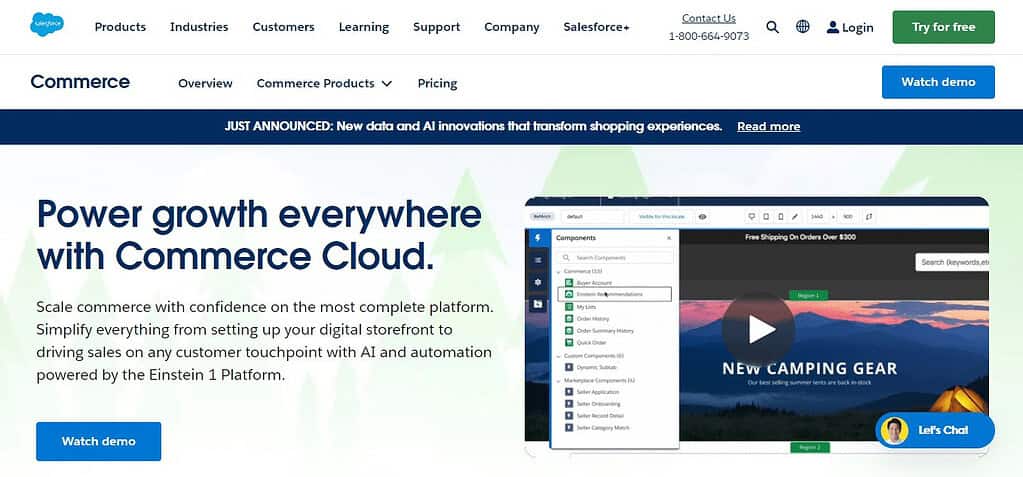Click the Buyer Account component icon

click(568, 283)
